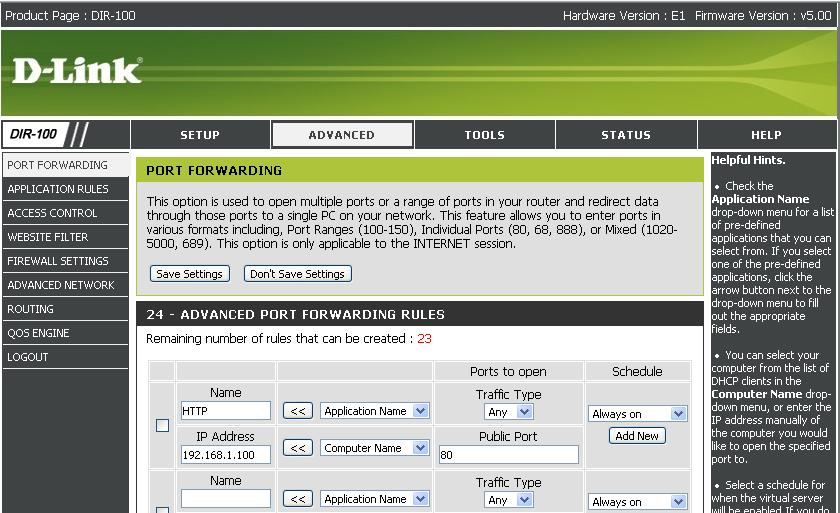Image resolution: width=840 pixels, height=513 pixels.
Task: Click Hardware Version : E1 text
Action: click(624, 16)
